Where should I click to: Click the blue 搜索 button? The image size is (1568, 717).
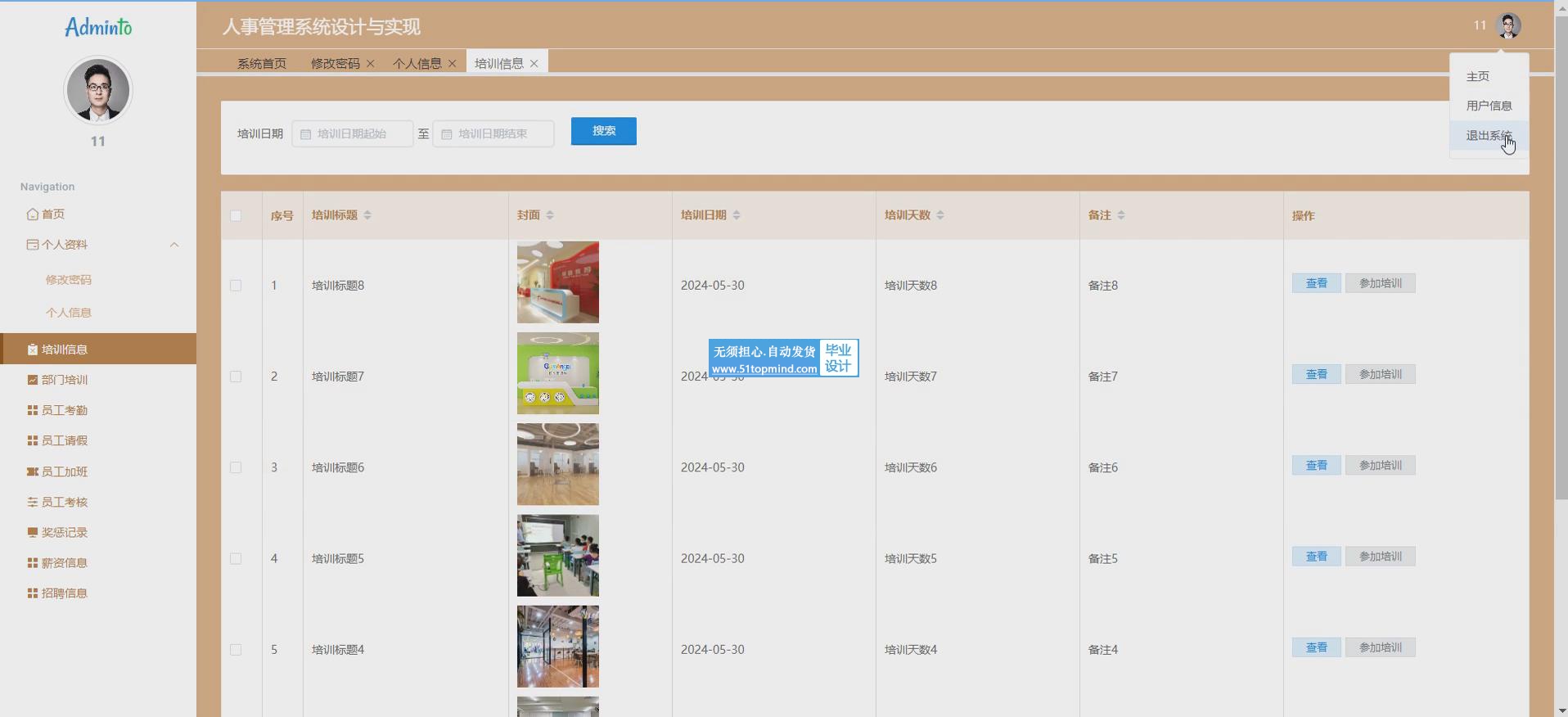point(604,131)
